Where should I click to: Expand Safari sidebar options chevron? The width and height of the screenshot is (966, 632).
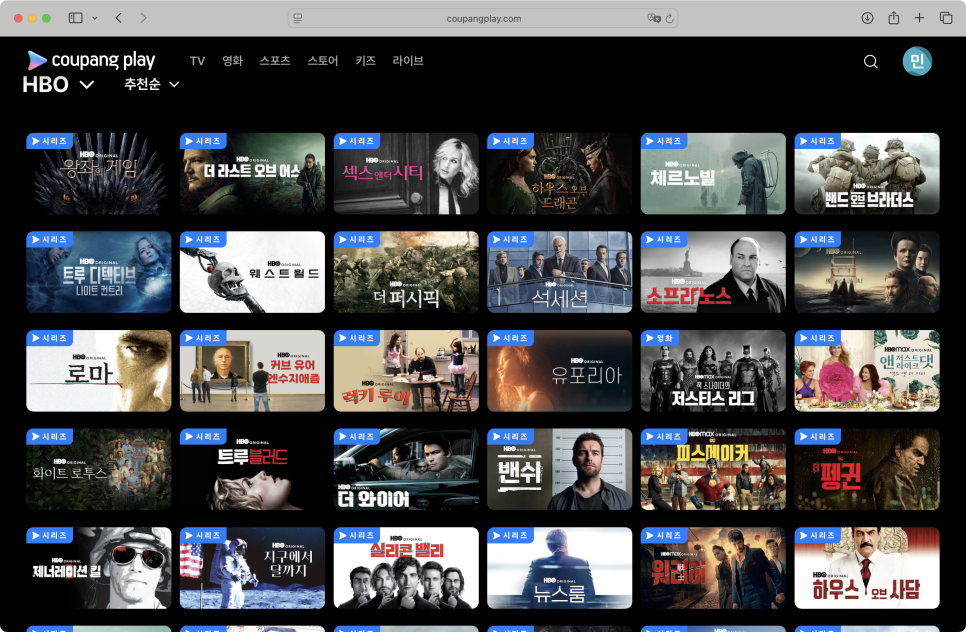point(94,18)
